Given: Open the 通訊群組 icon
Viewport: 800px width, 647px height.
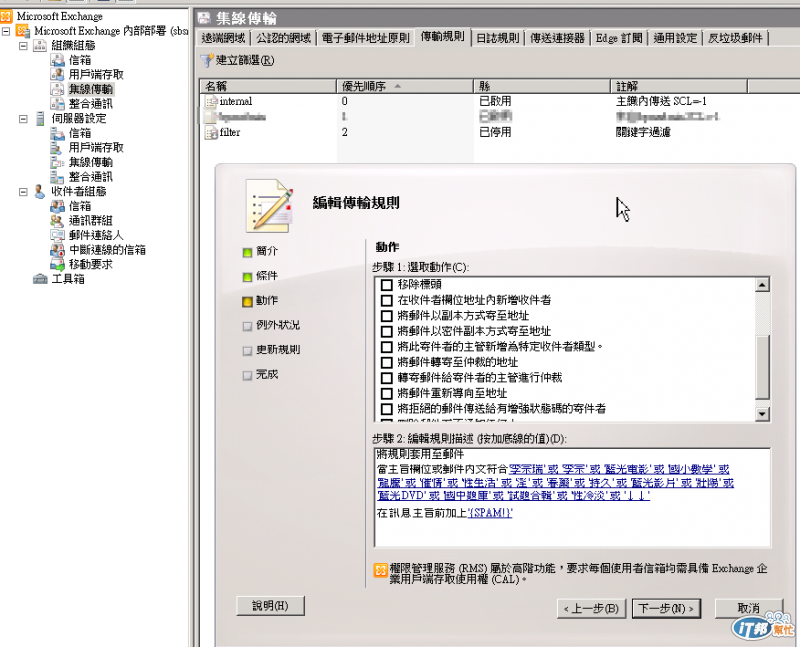Looking at the screenshot, I should [x=57, y=220].
